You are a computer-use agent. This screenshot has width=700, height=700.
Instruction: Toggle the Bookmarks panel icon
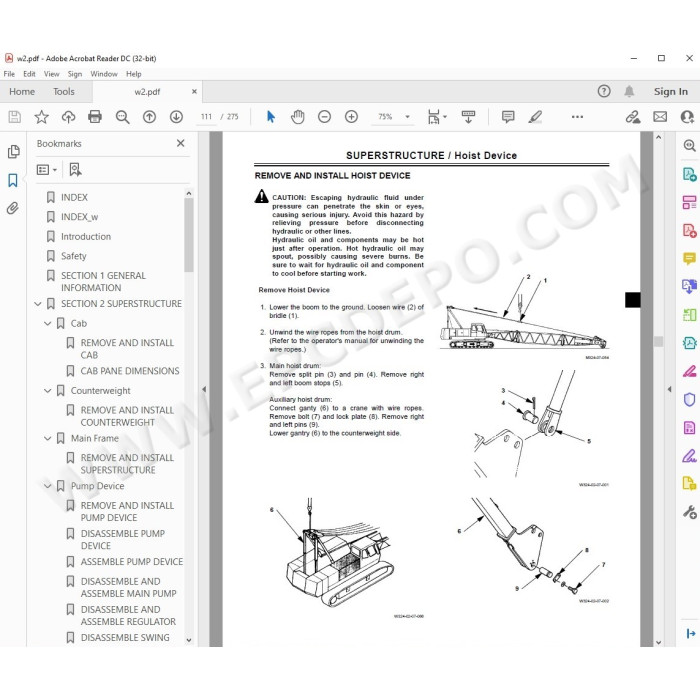pos(13,180)
